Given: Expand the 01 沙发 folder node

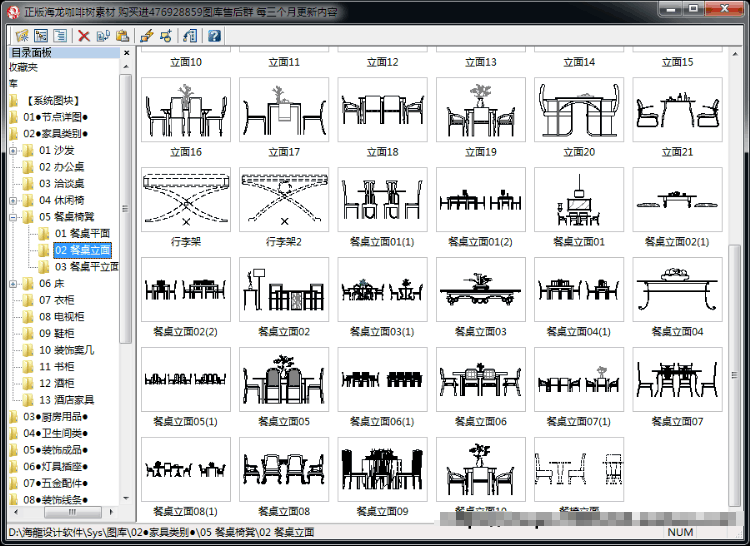Looking at the screenshot, I should (13, 151).
